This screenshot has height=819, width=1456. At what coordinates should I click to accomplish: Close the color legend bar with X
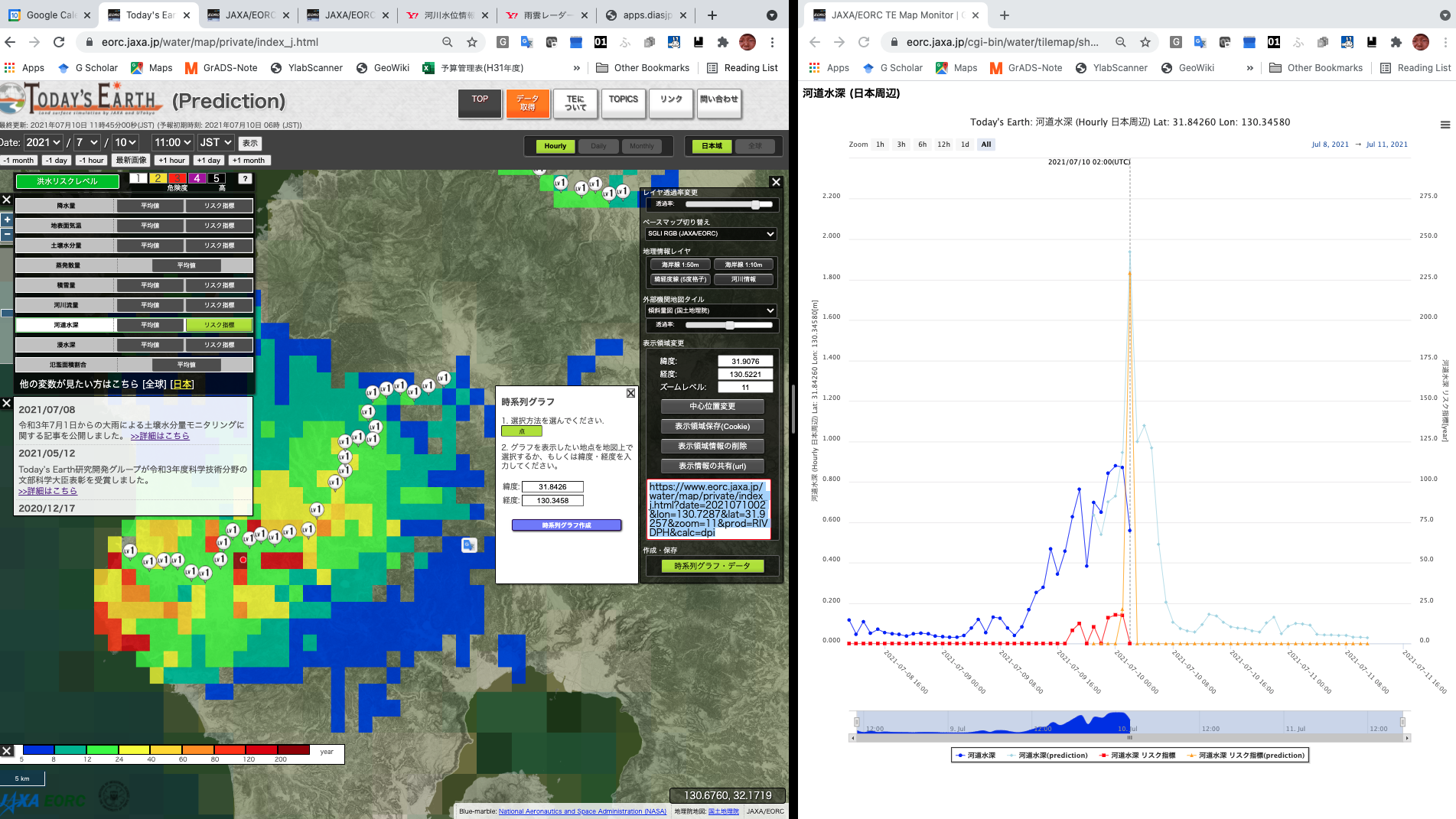[6, 751]
